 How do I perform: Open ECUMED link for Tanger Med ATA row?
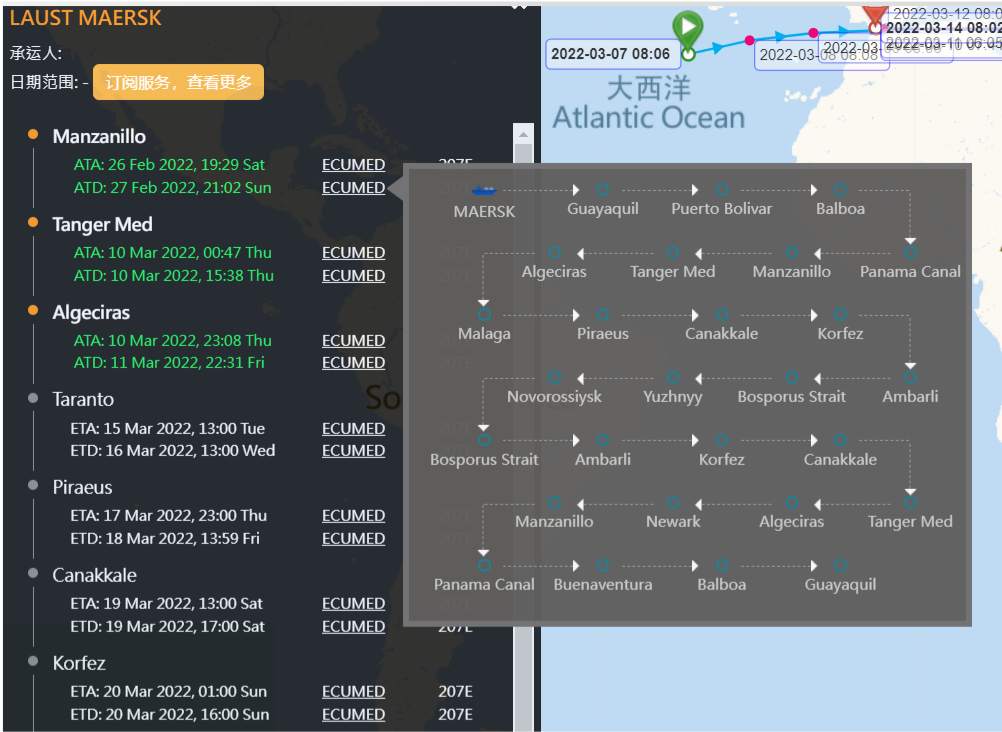353,253
